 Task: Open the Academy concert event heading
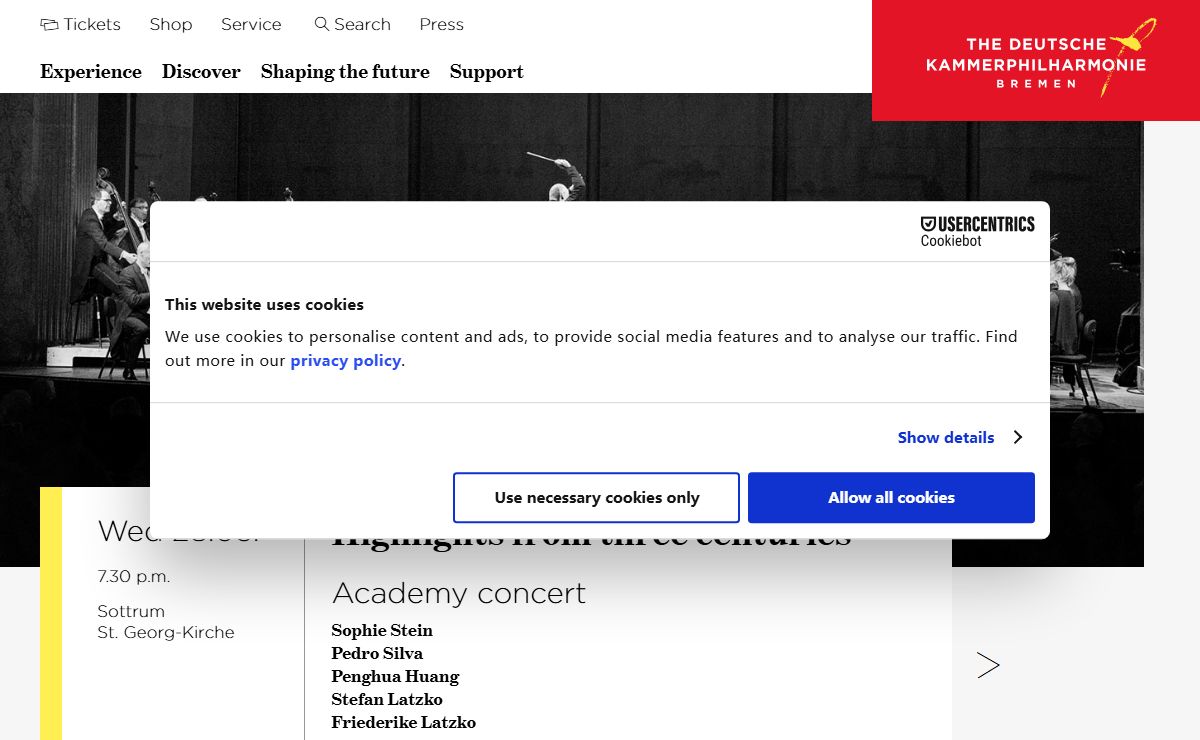tap(459, 593)
